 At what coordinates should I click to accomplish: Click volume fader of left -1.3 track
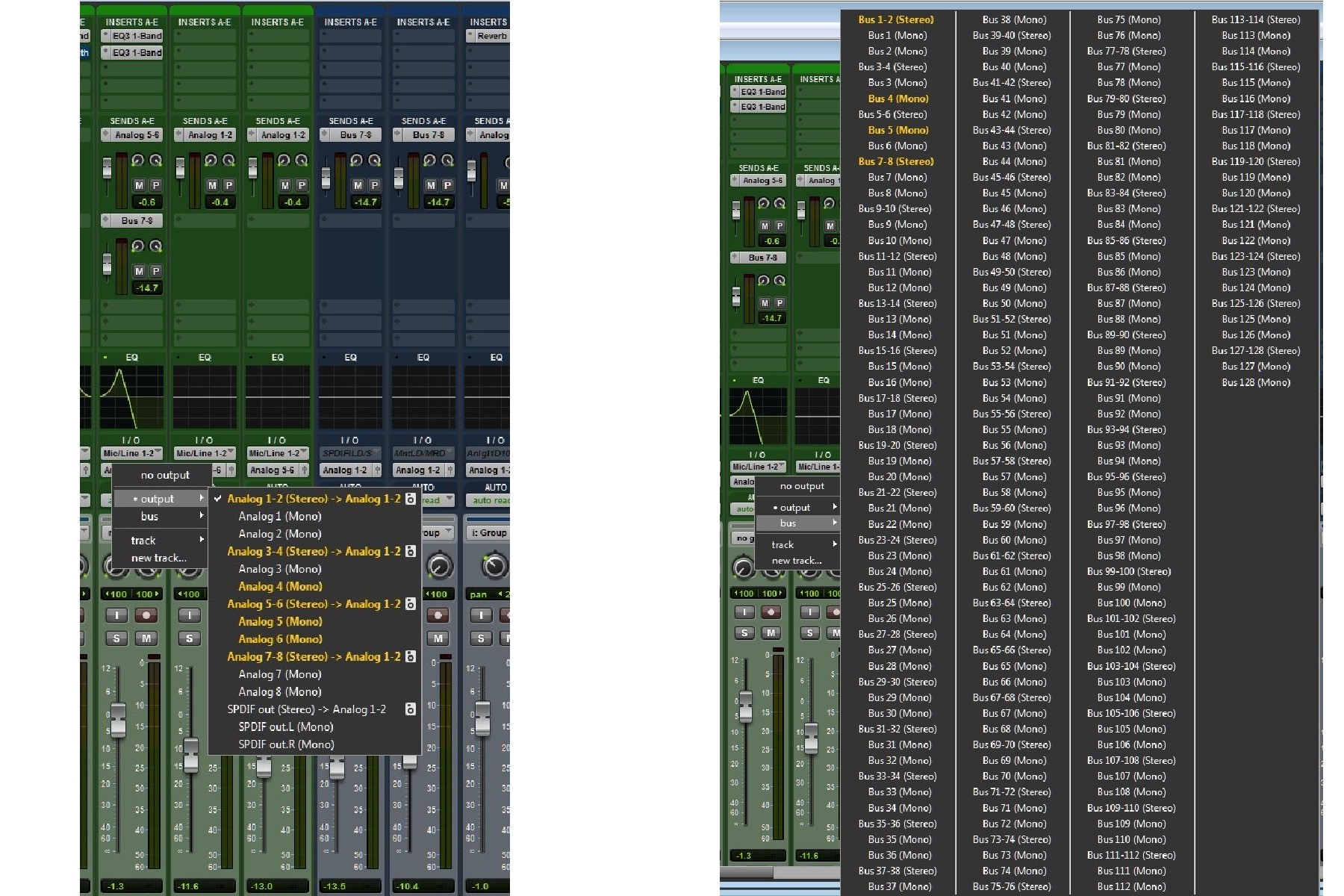tap(117, 718)
